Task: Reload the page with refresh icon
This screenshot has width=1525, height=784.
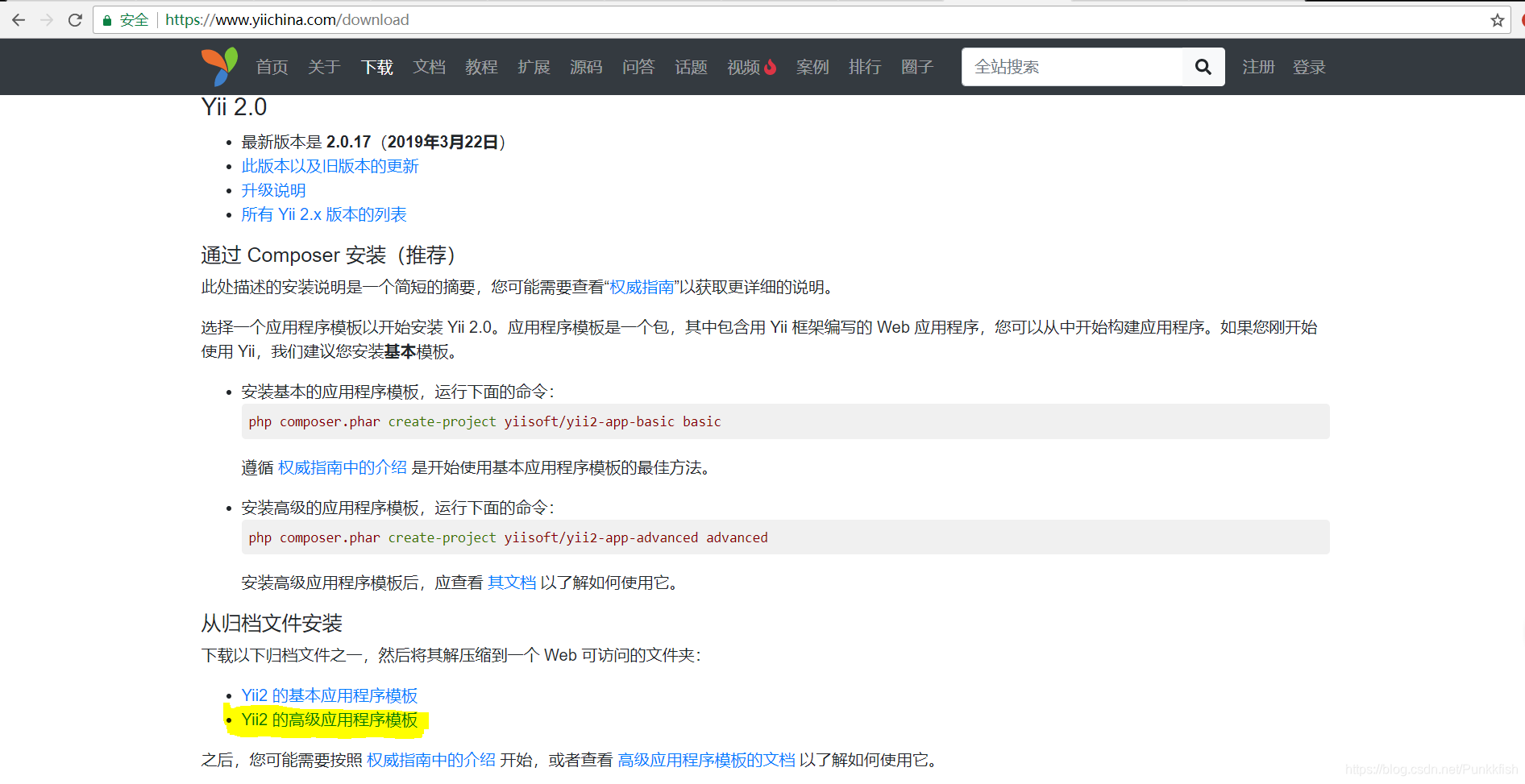Action: [75, 20]
